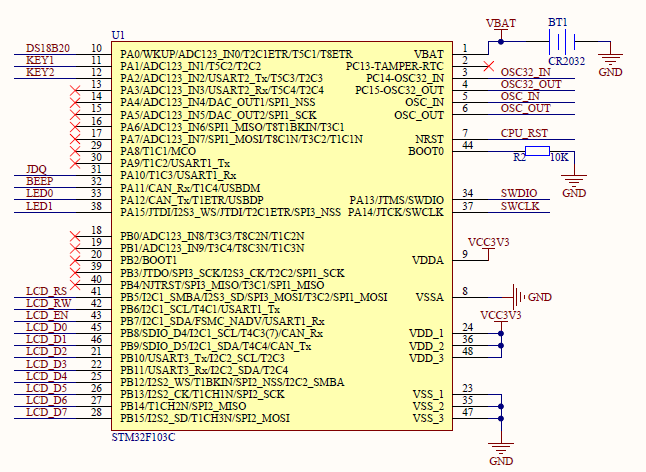Select the OSC32_IN net label
This screenshot has width=646, height=472.
525,72
